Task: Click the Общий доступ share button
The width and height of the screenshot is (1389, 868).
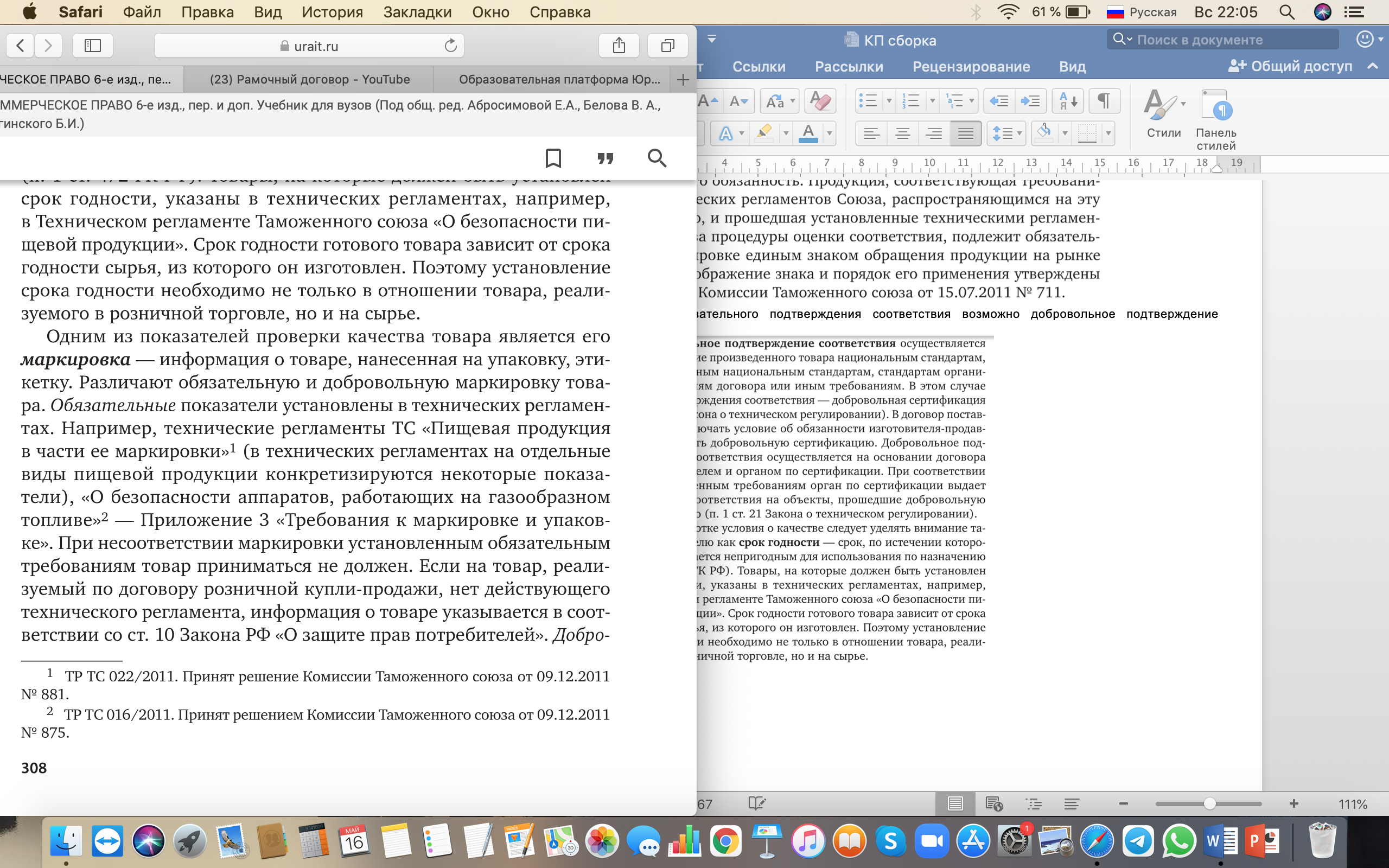Action: (x=1290, y=66)
